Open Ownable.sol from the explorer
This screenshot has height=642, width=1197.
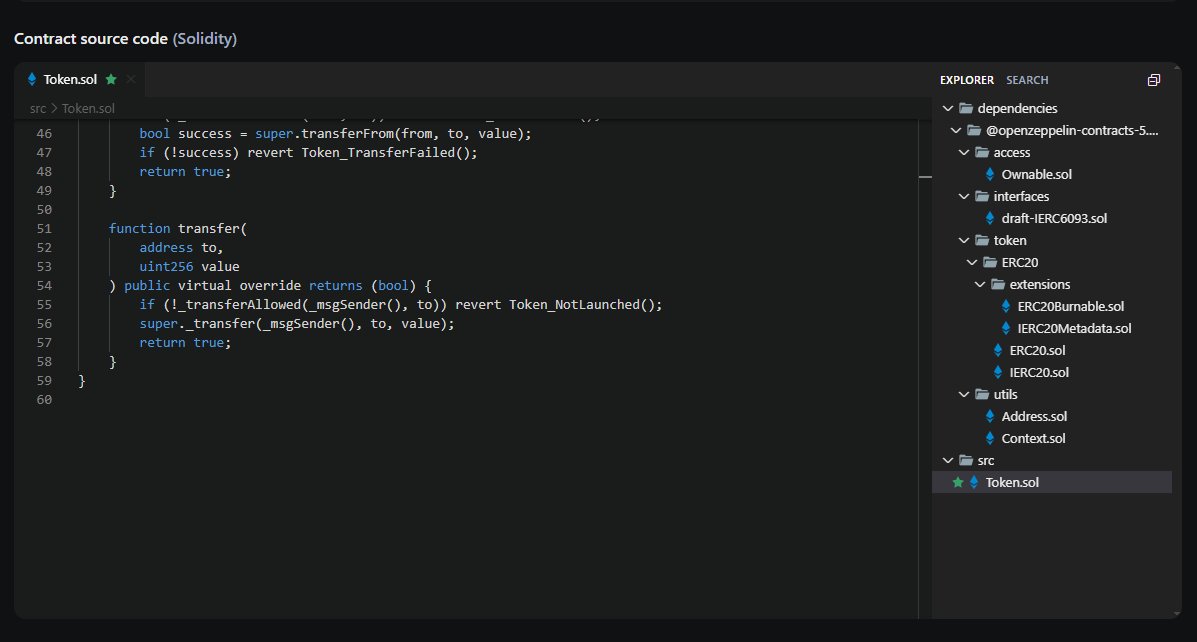click(1036, 175)
